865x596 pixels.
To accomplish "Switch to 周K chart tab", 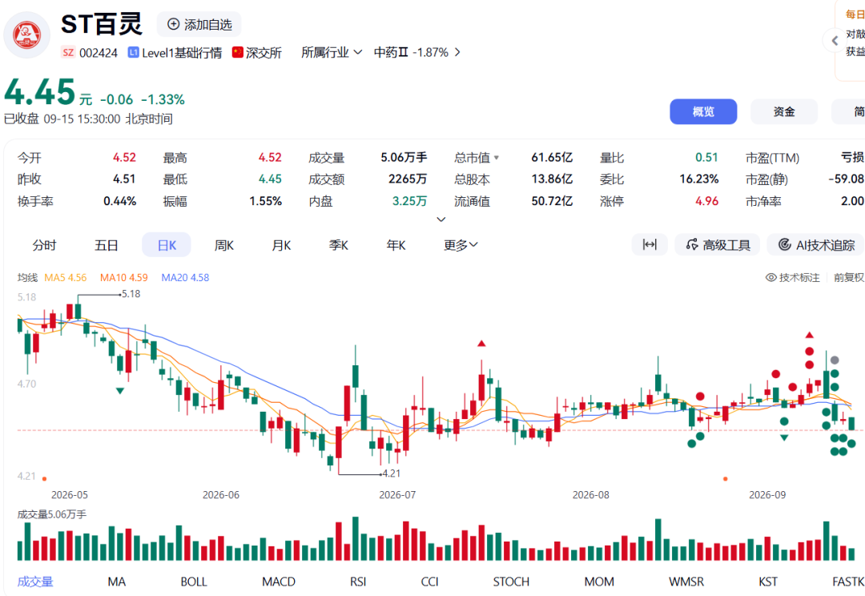I will coord(223,244).
